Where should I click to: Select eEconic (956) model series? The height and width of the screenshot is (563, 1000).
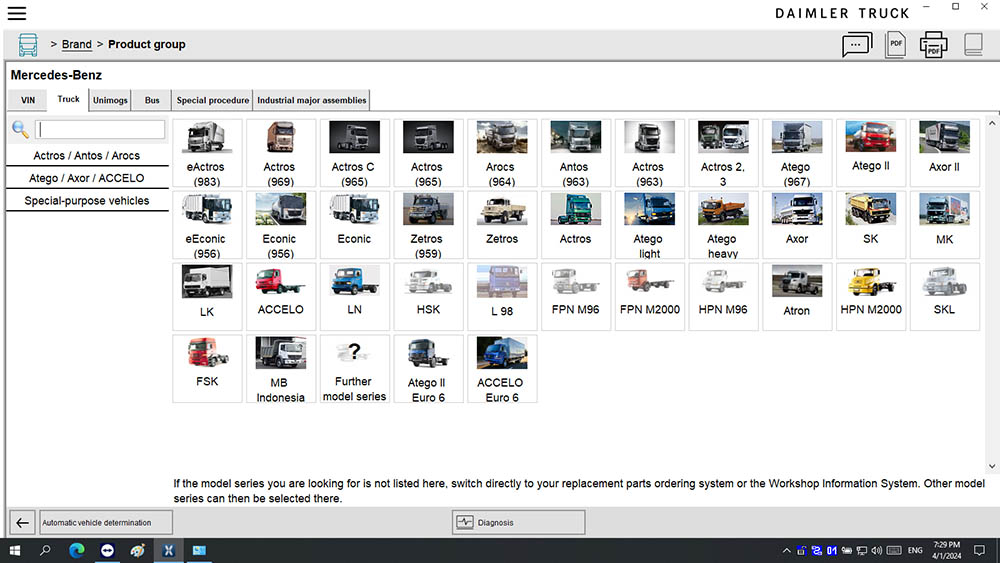[207, 225]
